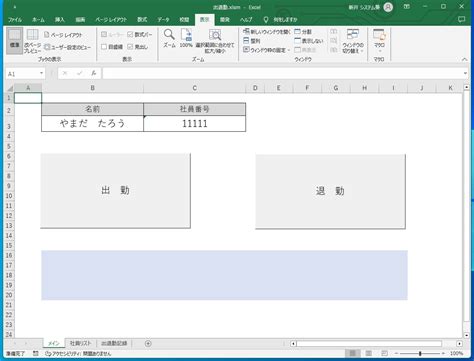The image size is (474, 361).
Task: Add a new sheet with plus icon
Action: pos(148,343)
